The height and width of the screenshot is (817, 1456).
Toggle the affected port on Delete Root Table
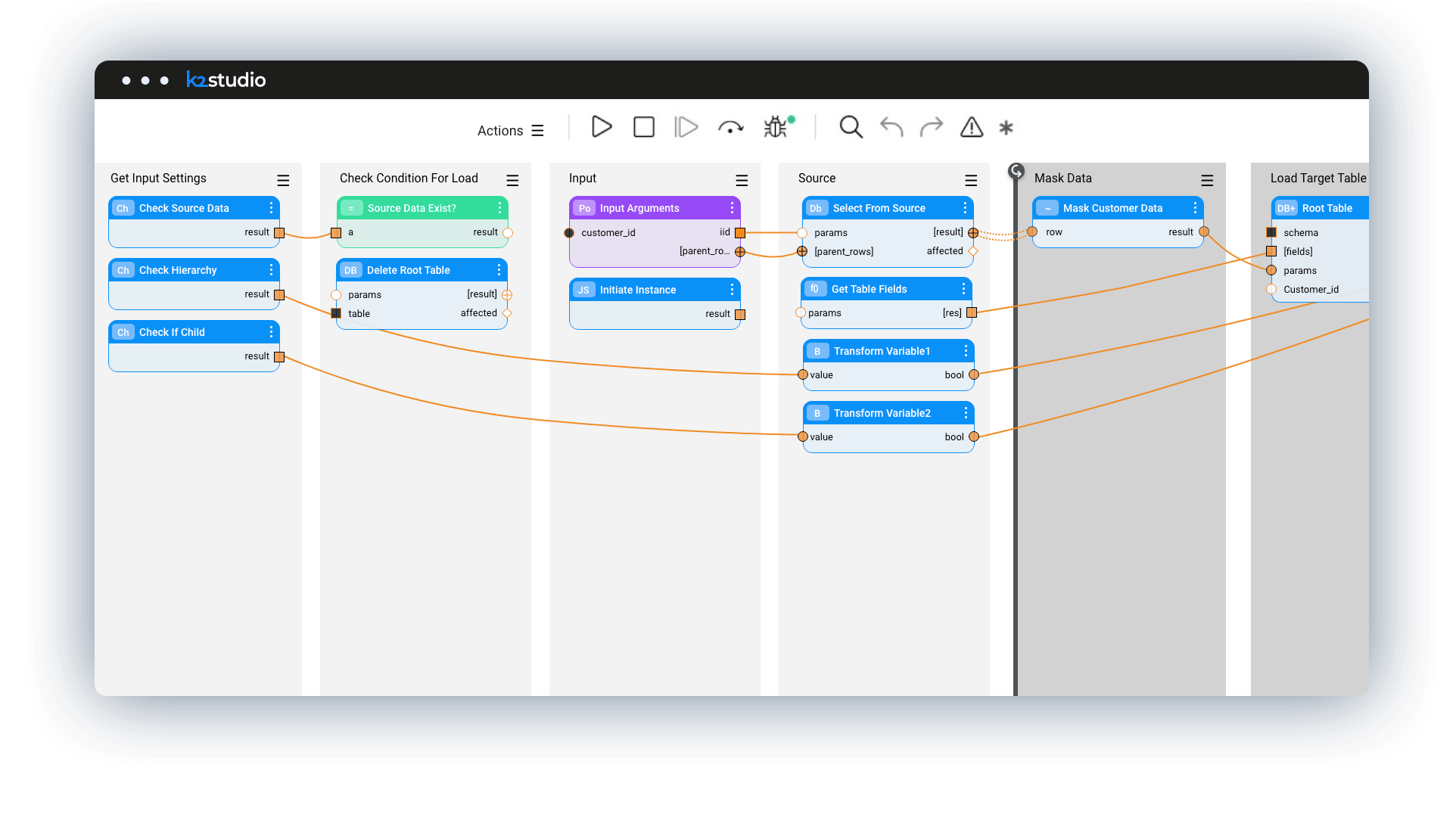point(506,312)
